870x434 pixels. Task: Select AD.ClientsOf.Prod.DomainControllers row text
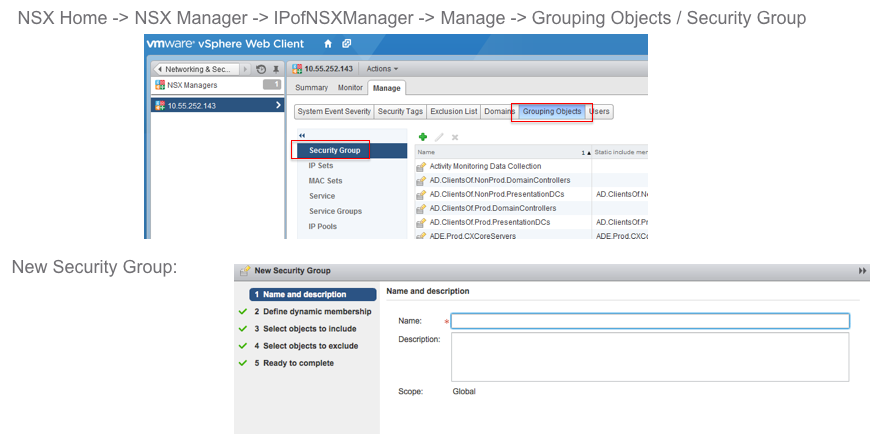click(x=493, y=208)
